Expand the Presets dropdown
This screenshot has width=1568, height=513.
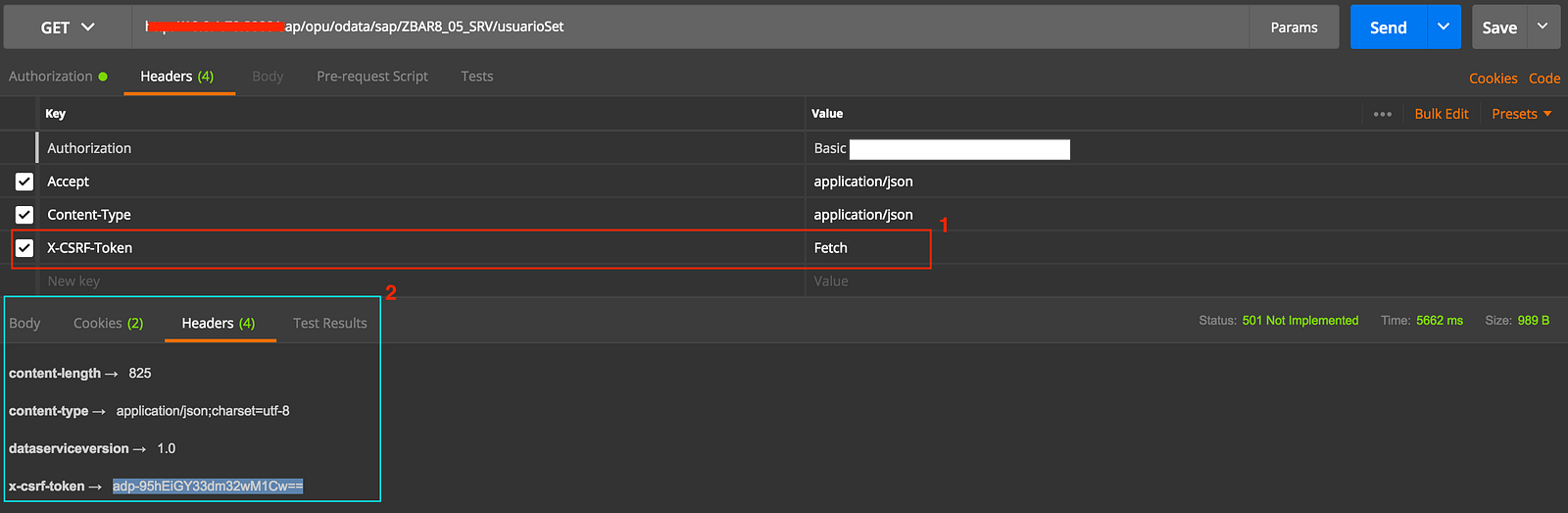1521,114
